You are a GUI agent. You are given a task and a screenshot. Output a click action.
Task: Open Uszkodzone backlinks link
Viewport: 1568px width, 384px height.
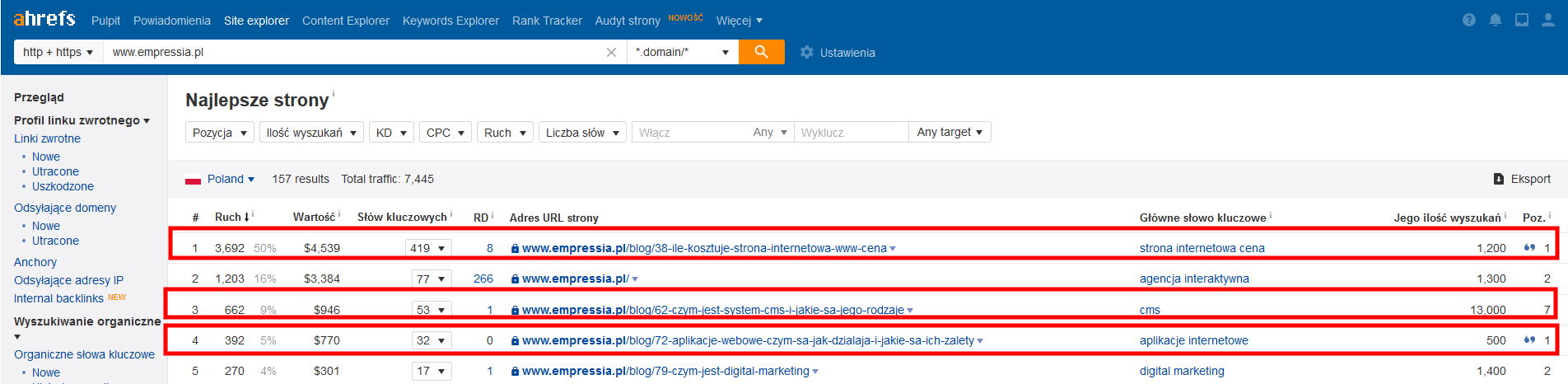point(63,186)
